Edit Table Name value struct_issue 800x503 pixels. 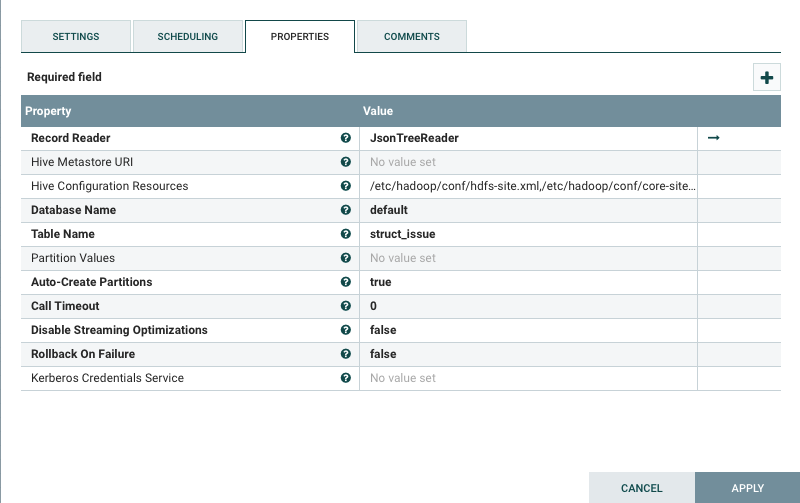[528, 234]
